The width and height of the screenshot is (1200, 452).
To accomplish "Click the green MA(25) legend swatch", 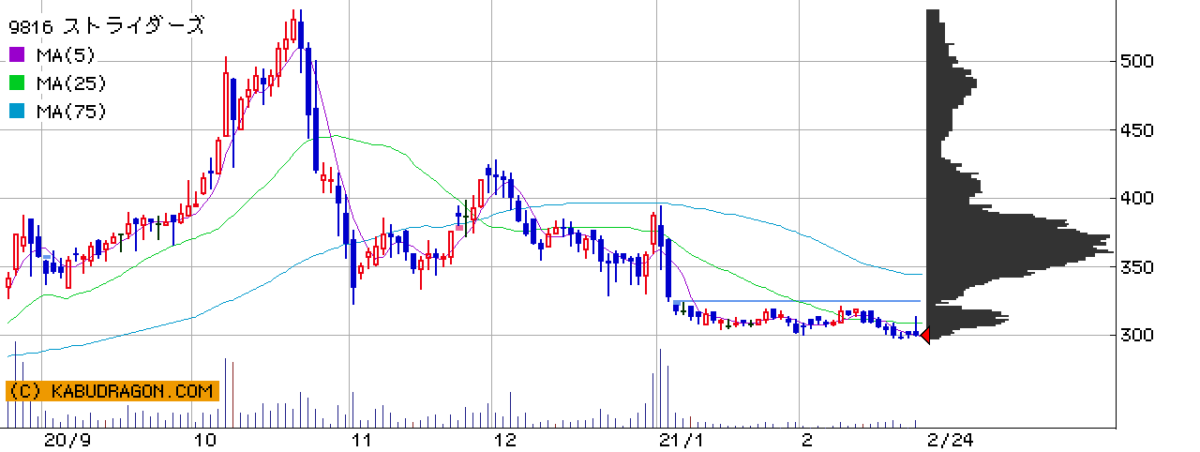I will [x=17, y=83].
